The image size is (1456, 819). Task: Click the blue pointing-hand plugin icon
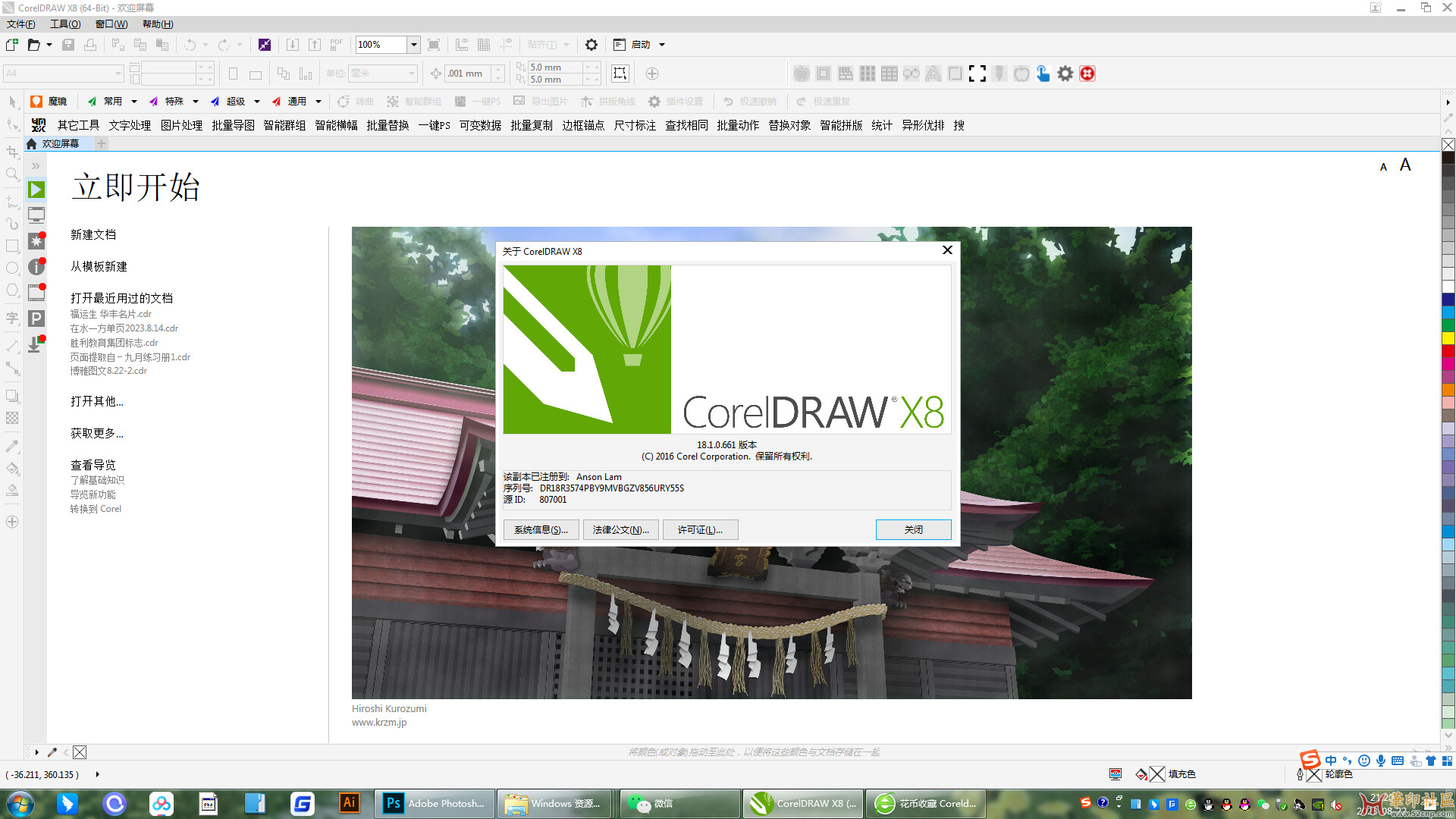click(1043, 74)
